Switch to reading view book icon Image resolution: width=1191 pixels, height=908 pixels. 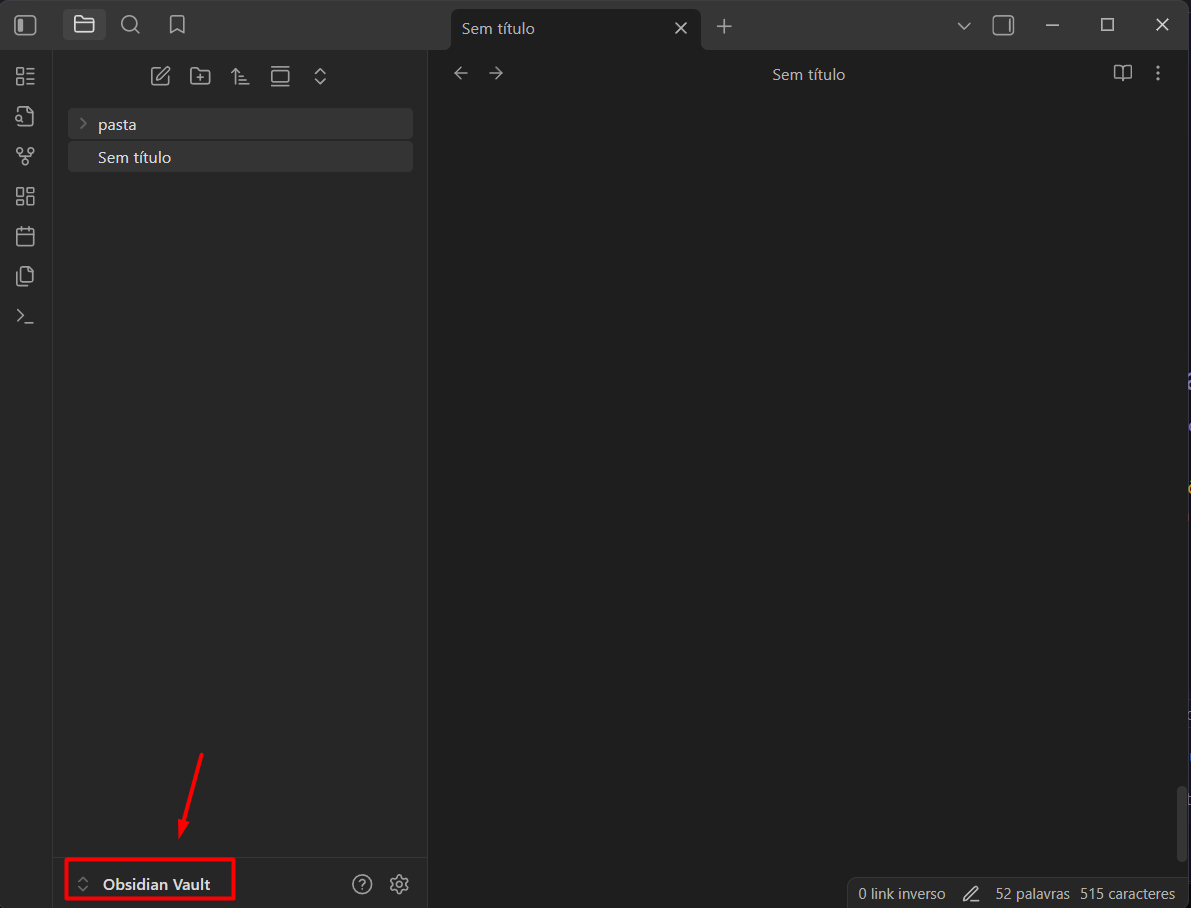pos(1123,73)
